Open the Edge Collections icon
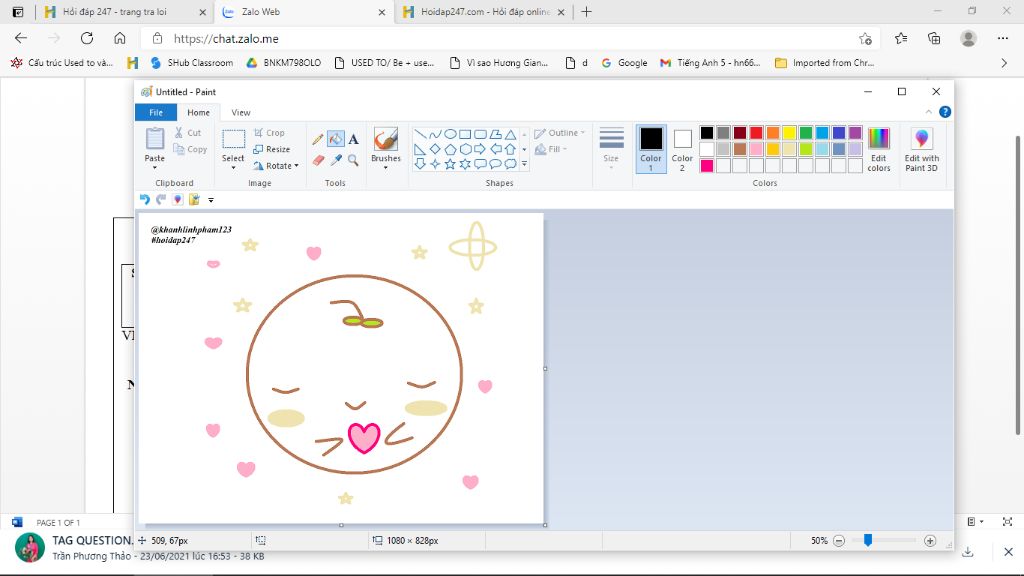1024x576 pixels. point(934,39)
